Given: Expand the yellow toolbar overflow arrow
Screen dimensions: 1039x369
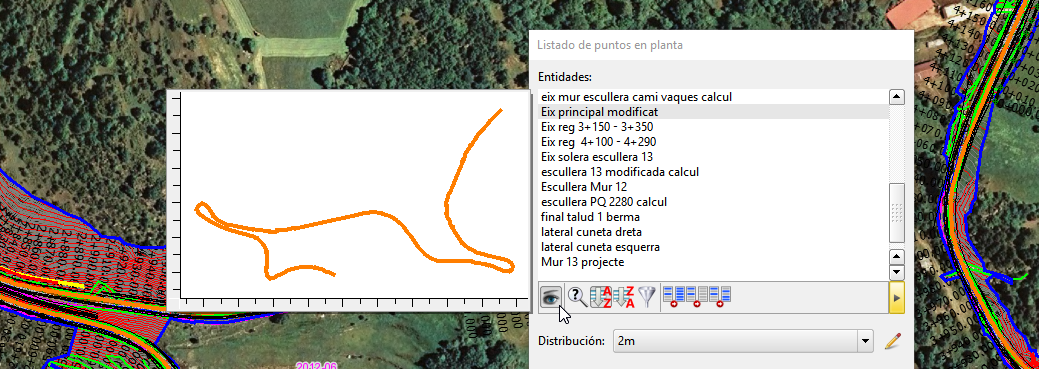Looking at the screenshot, I should (896, 297).
